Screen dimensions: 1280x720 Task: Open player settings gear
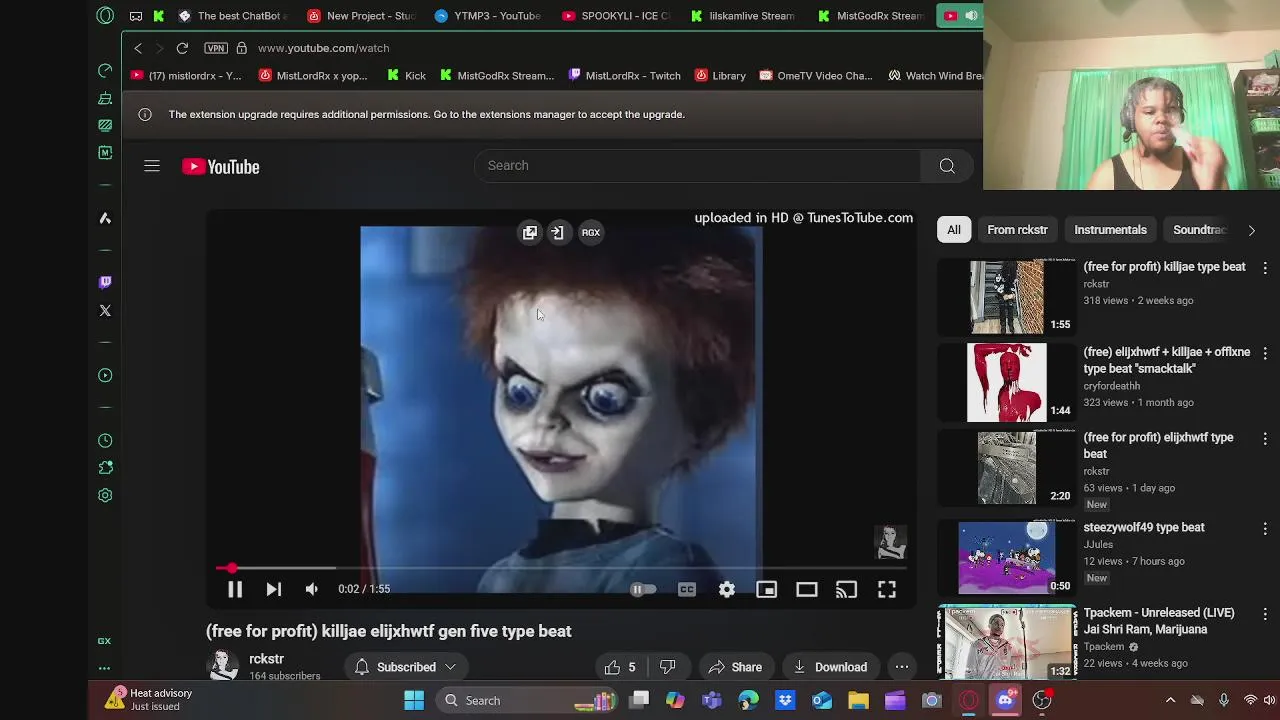(x=727, y=589)
